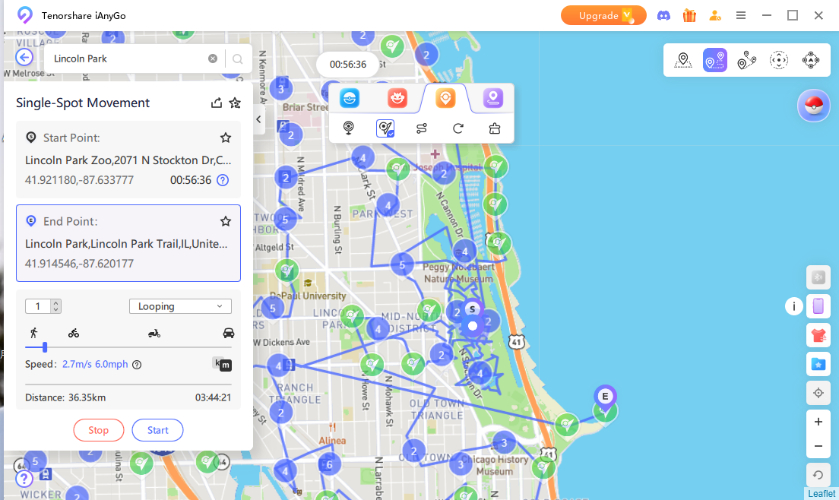Click the E end marker on map
The width and height of the screenshot is (839, 500).
605,397
